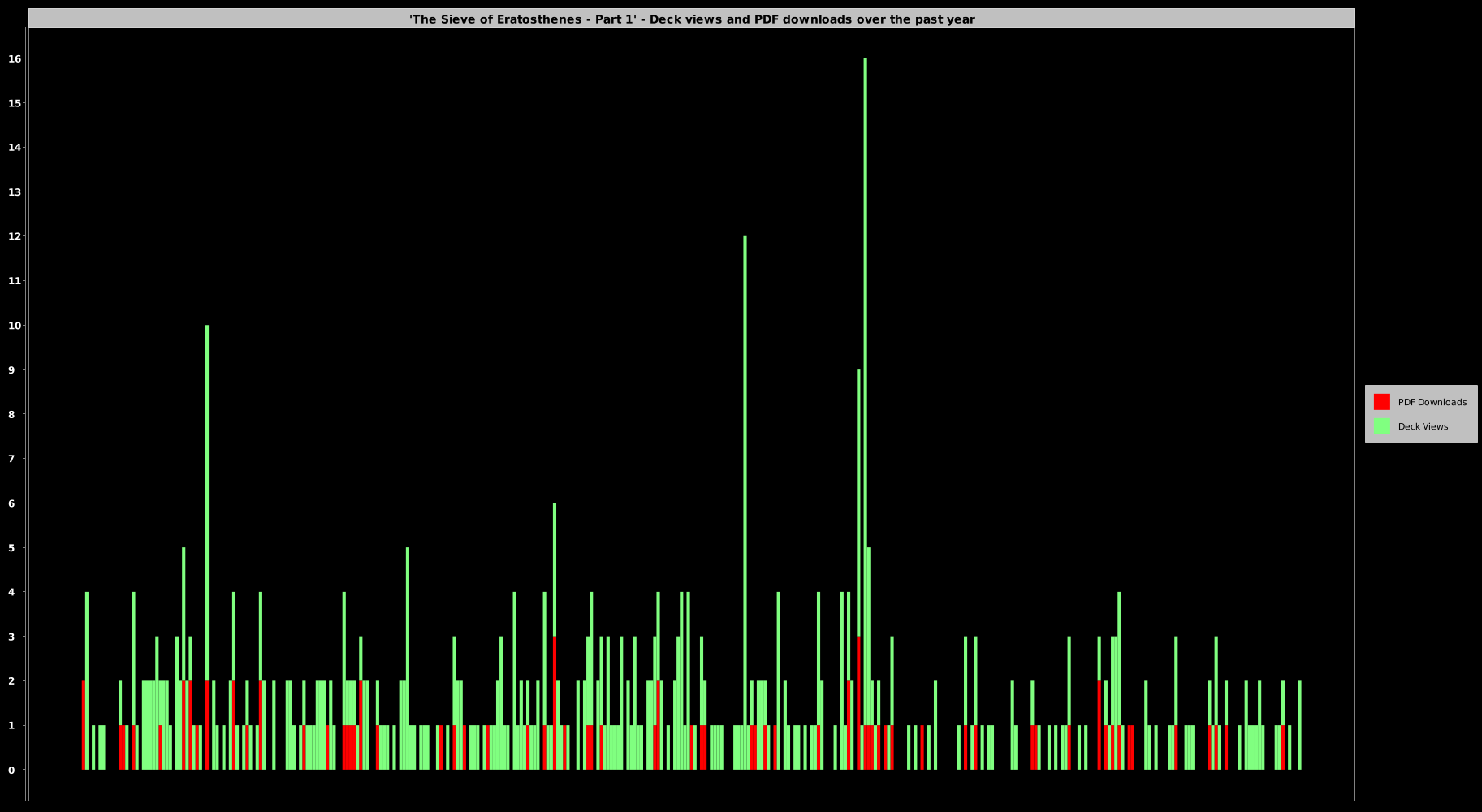Click the green bar peaking at 9

[858, 503]
